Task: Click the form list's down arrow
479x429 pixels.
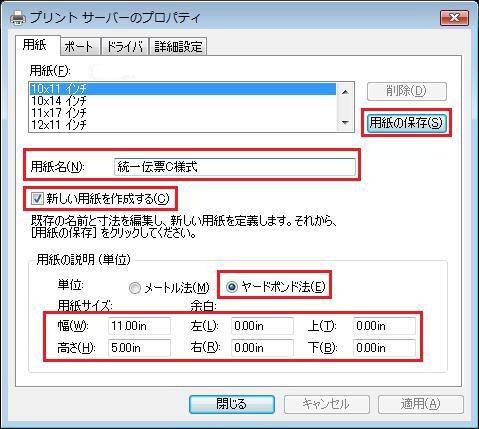Action: [345, 122]
